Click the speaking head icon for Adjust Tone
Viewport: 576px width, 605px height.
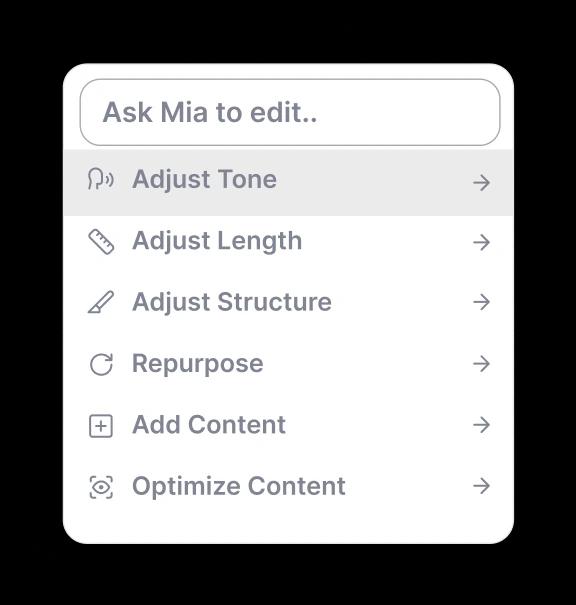[x=101, y=179]
